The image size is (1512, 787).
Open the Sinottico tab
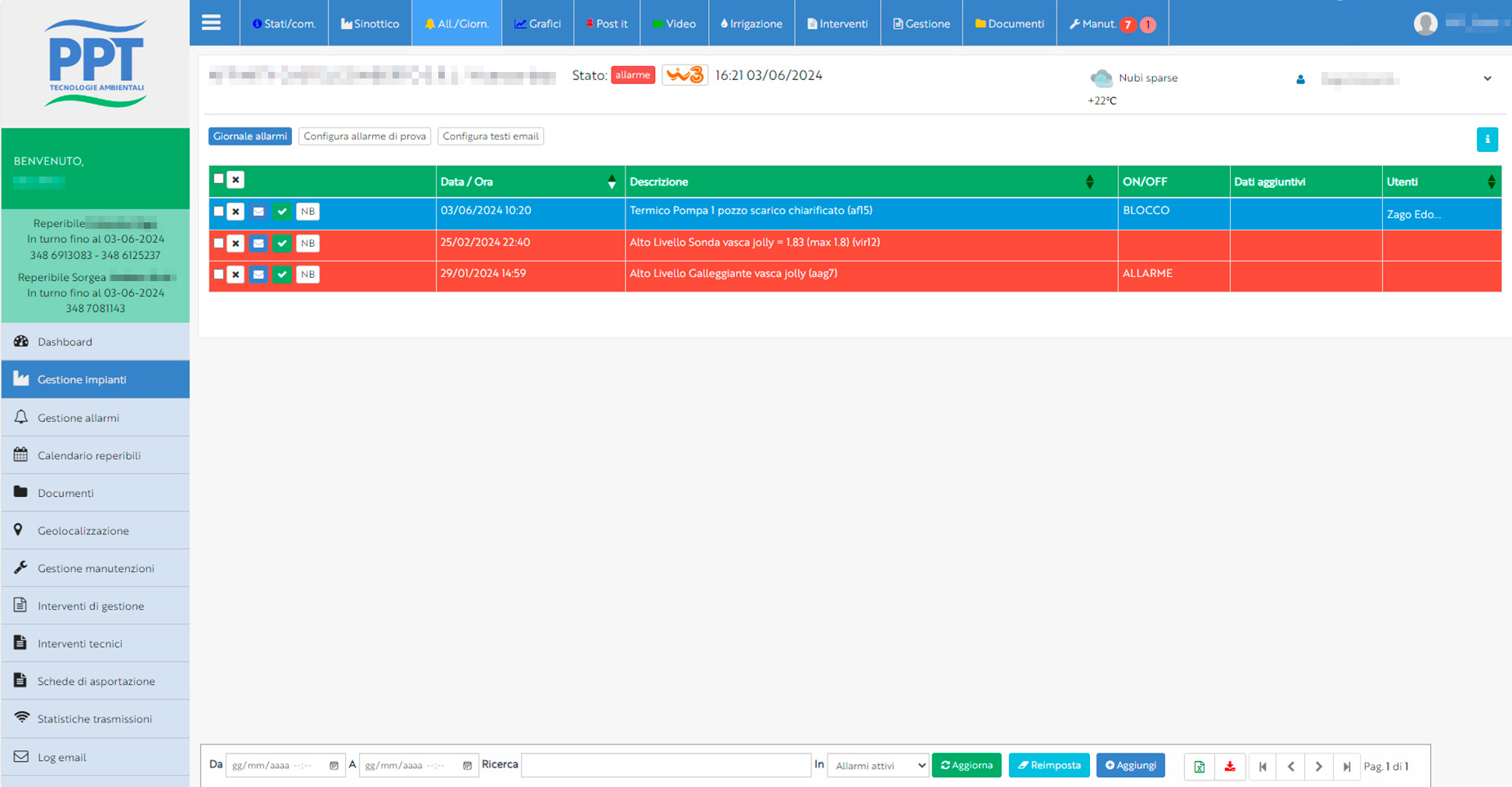point(370,23)
